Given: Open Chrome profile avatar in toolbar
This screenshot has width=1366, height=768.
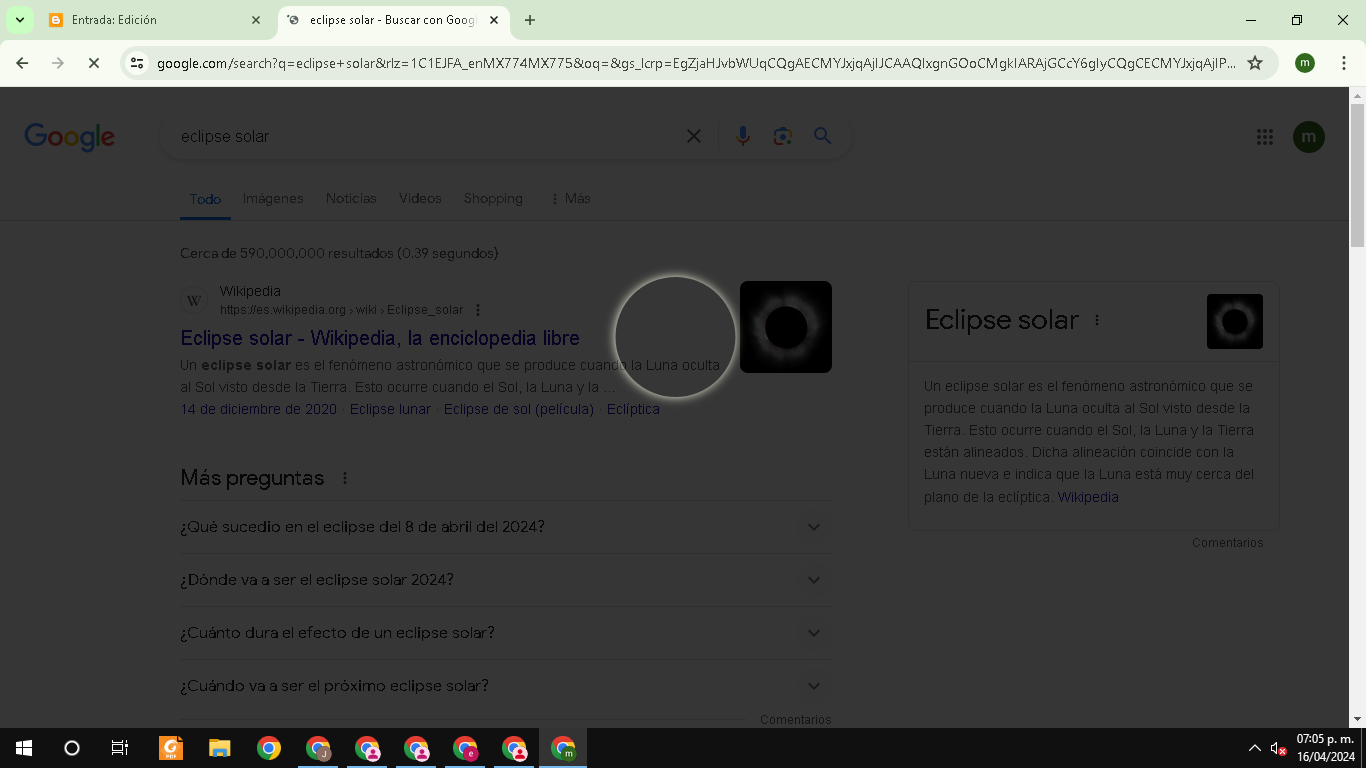Looking at the screenshot, I should pos(1304,63).
